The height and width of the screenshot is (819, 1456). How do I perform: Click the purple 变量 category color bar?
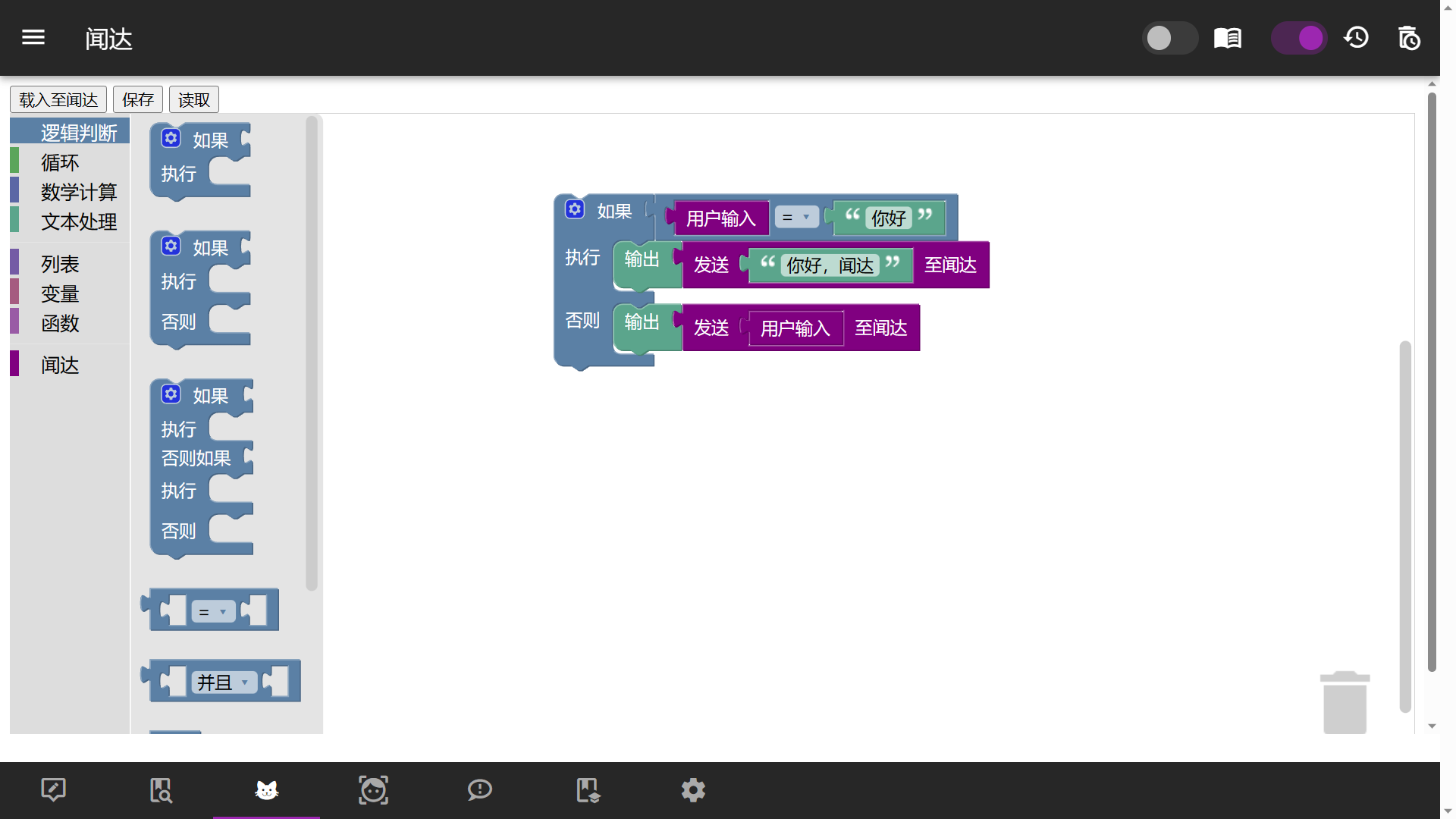tap(14, 292)
